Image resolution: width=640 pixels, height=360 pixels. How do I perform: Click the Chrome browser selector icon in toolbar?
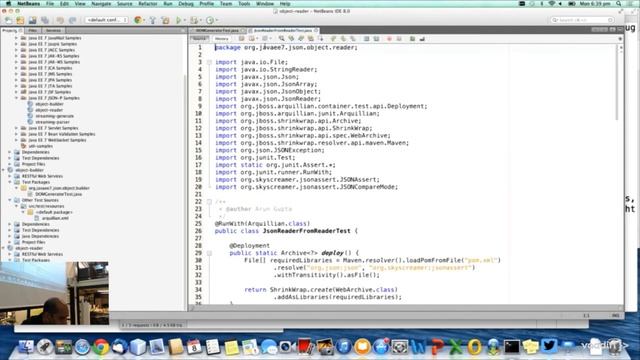coord(138,20)
